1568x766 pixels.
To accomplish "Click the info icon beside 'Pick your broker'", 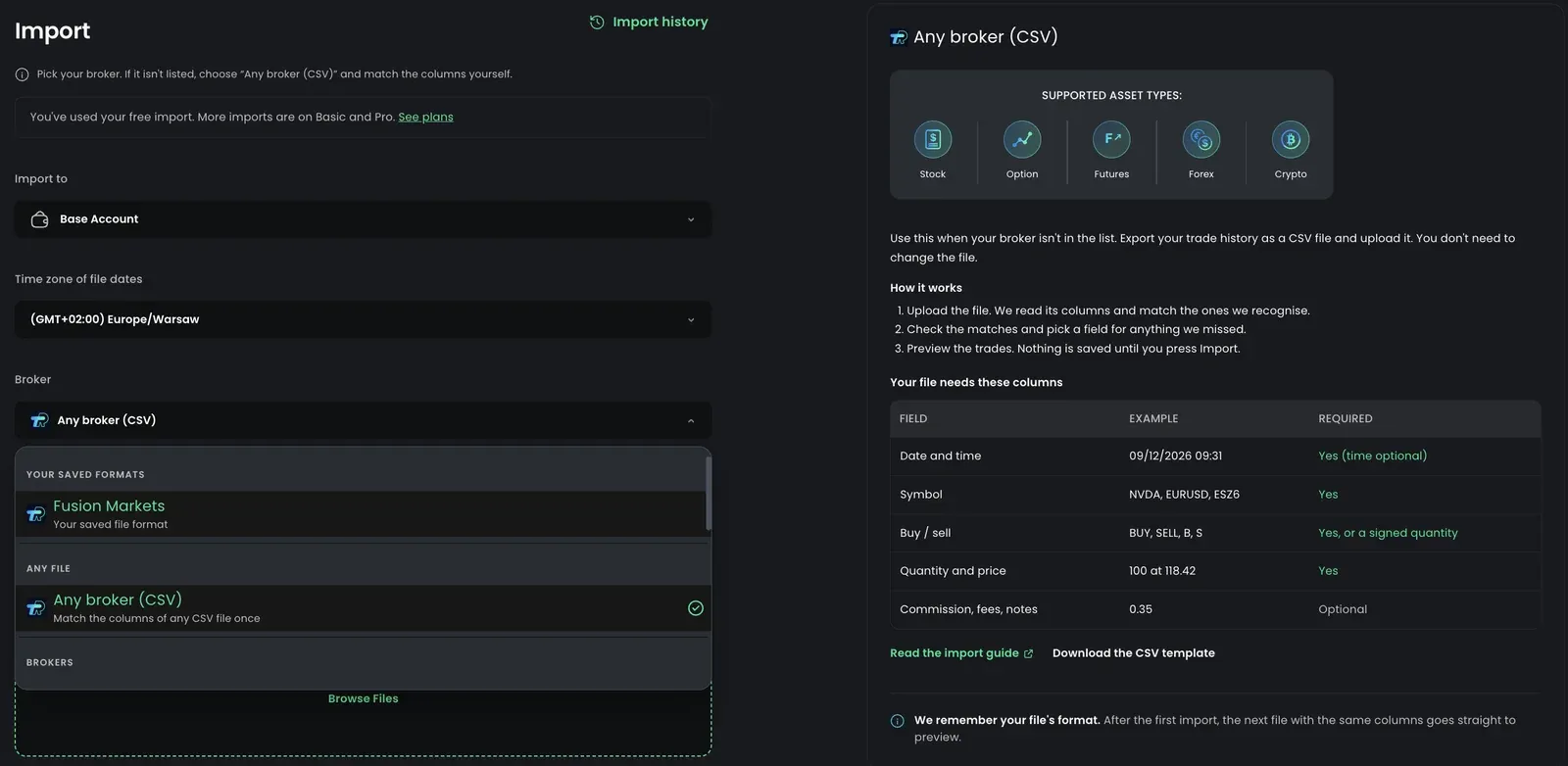I will (22, 74).
